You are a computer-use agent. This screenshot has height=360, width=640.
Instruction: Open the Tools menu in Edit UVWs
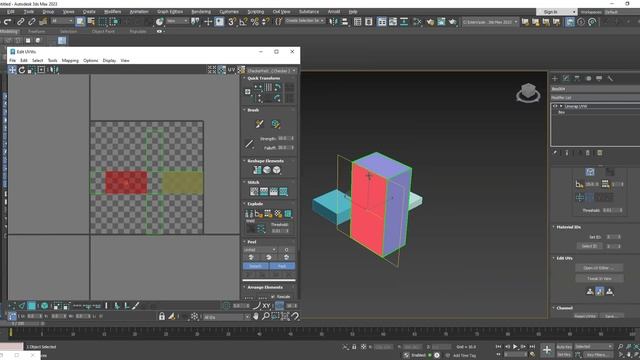click(x=53, y=60)
